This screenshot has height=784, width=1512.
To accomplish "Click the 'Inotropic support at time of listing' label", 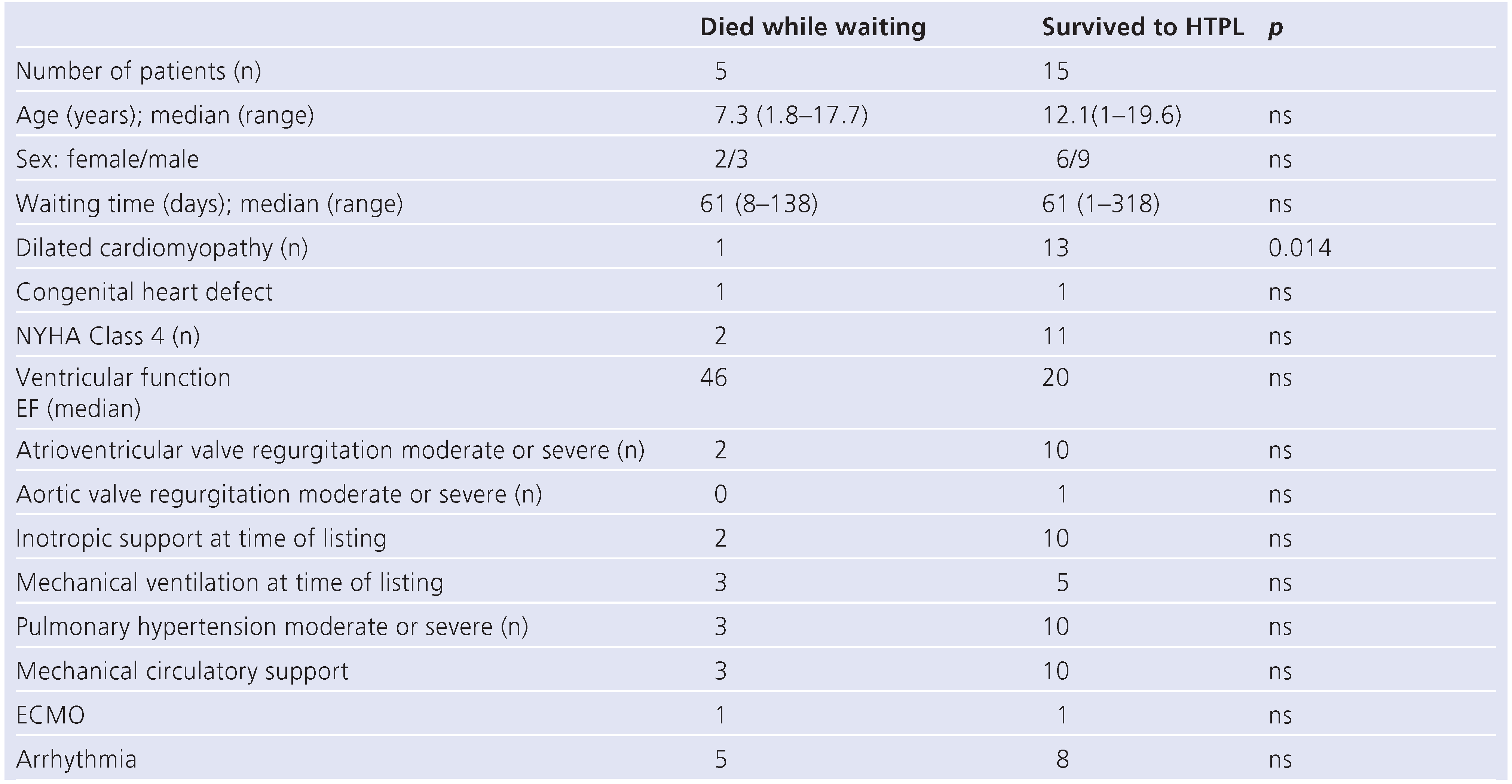I will pos(201,539).
